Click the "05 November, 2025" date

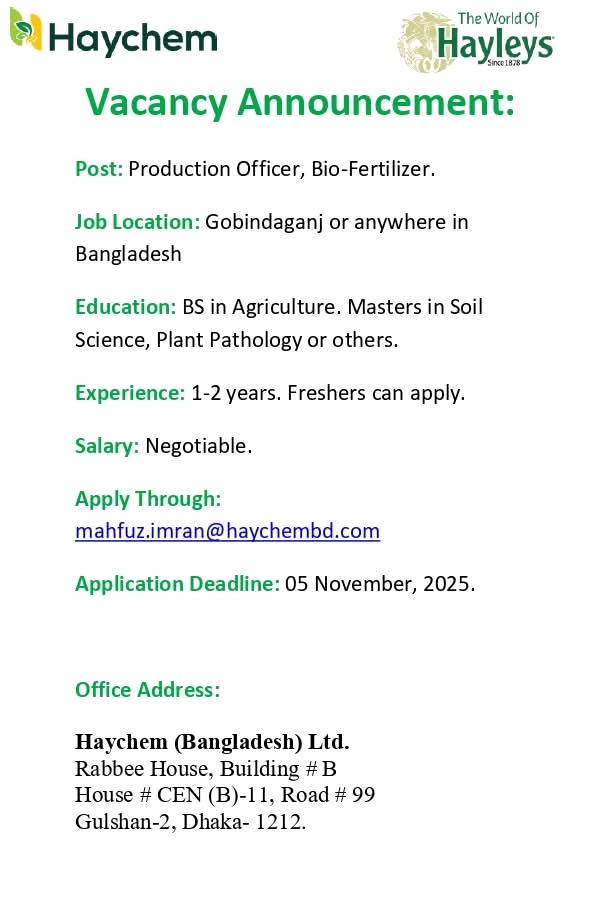(380, 584)
